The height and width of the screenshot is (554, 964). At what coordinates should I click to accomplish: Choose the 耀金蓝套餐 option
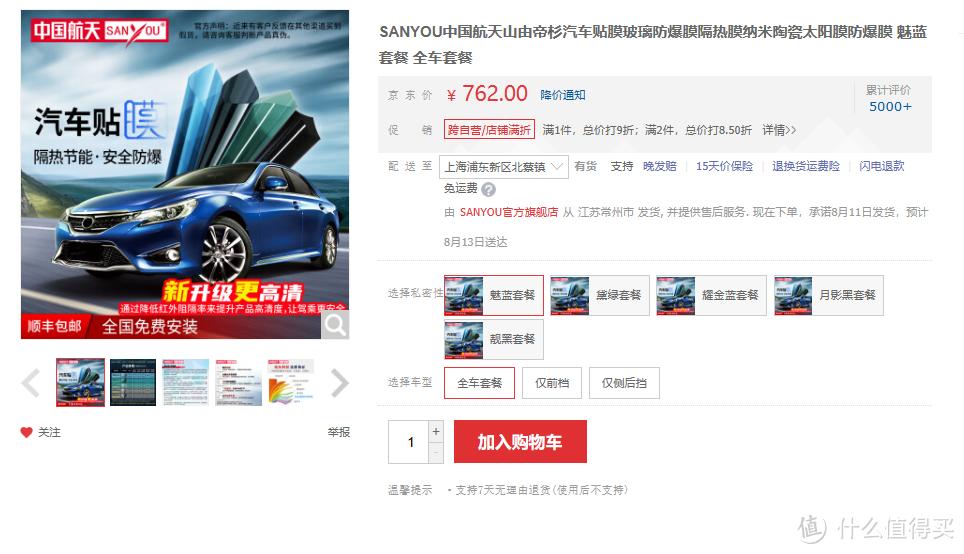(711, 295)
